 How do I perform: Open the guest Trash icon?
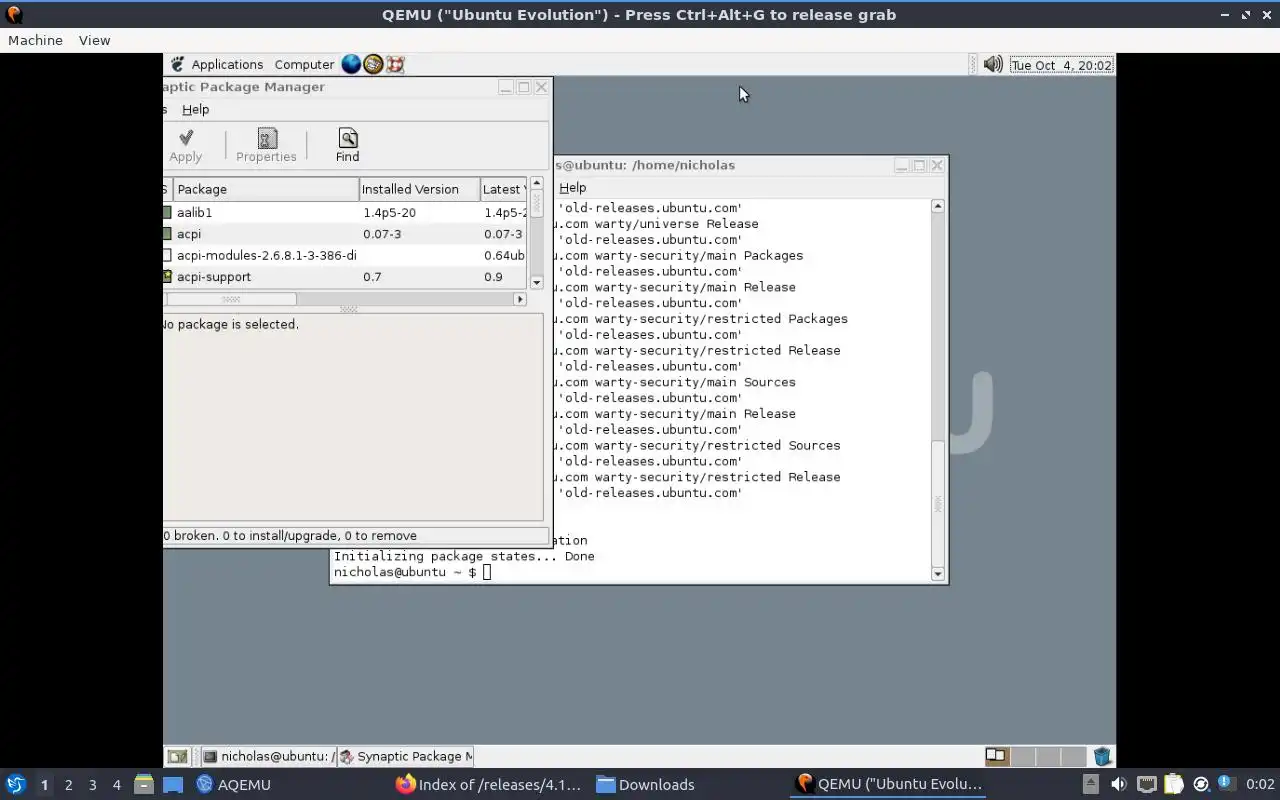[1102, 756]
